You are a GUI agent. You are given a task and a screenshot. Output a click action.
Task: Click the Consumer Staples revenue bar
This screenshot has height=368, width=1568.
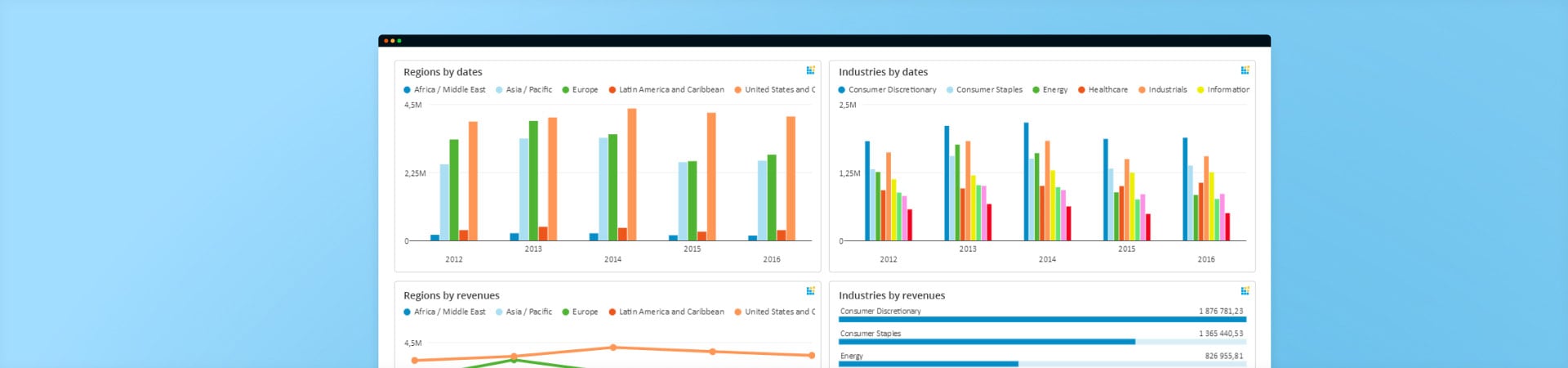click(987, 341)
